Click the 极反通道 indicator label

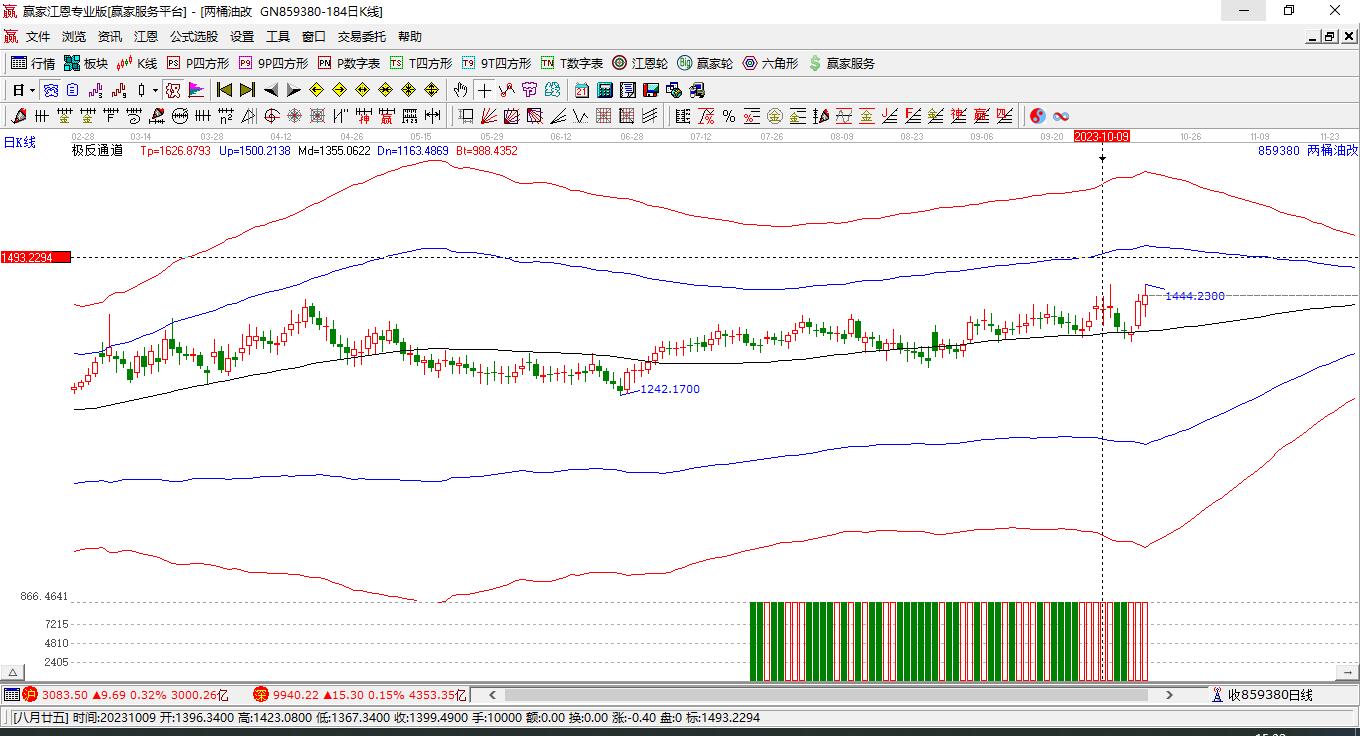[97, 151]
